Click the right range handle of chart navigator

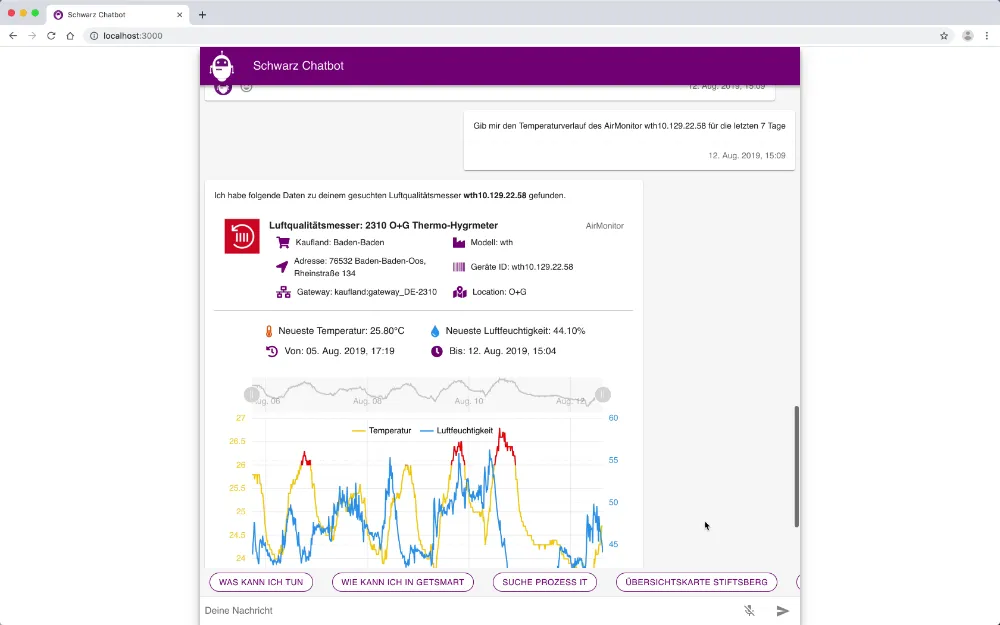tap(603, 395)
